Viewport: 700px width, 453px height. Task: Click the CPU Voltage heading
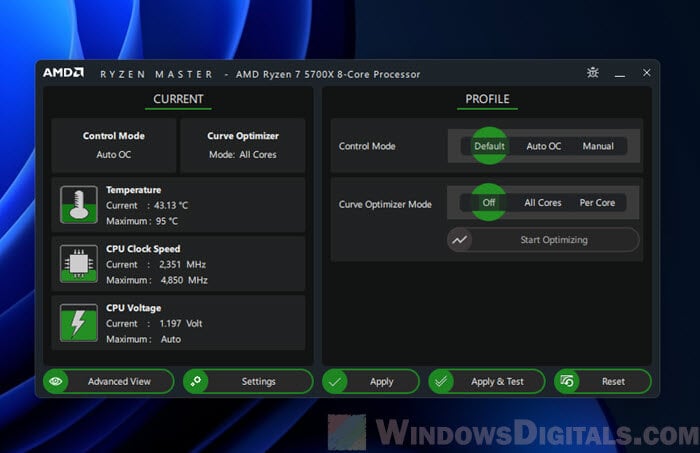tap(133, 308)
